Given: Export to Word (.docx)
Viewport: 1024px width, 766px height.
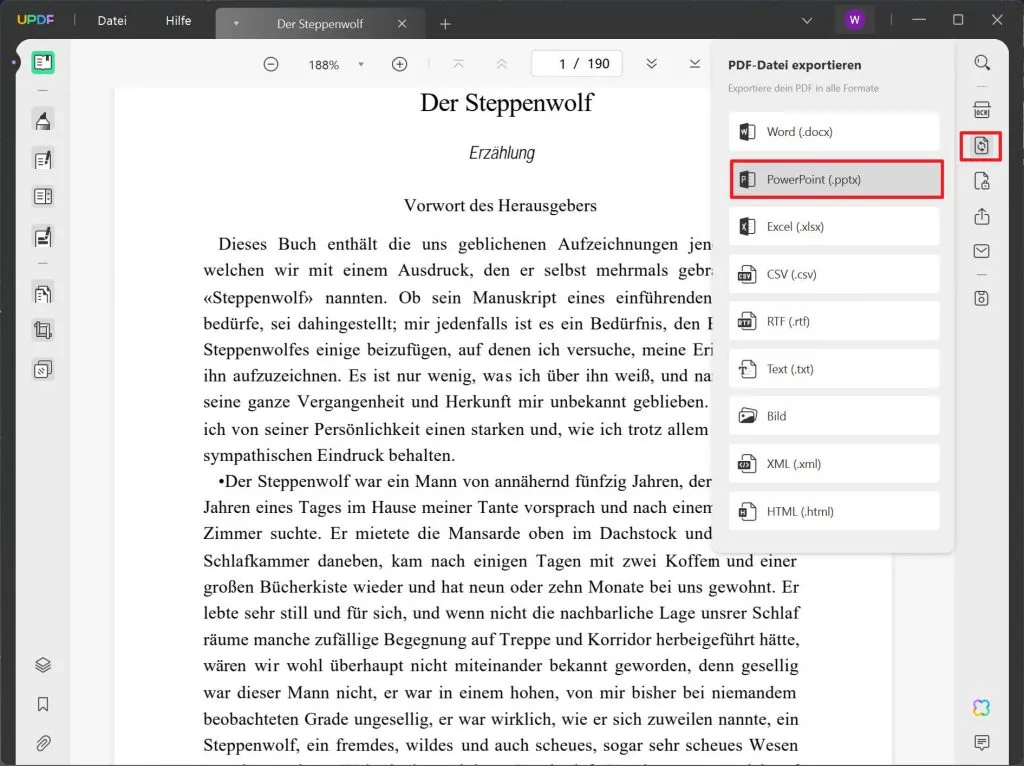Looking at the screenshot, I should (x=834, y=132).
